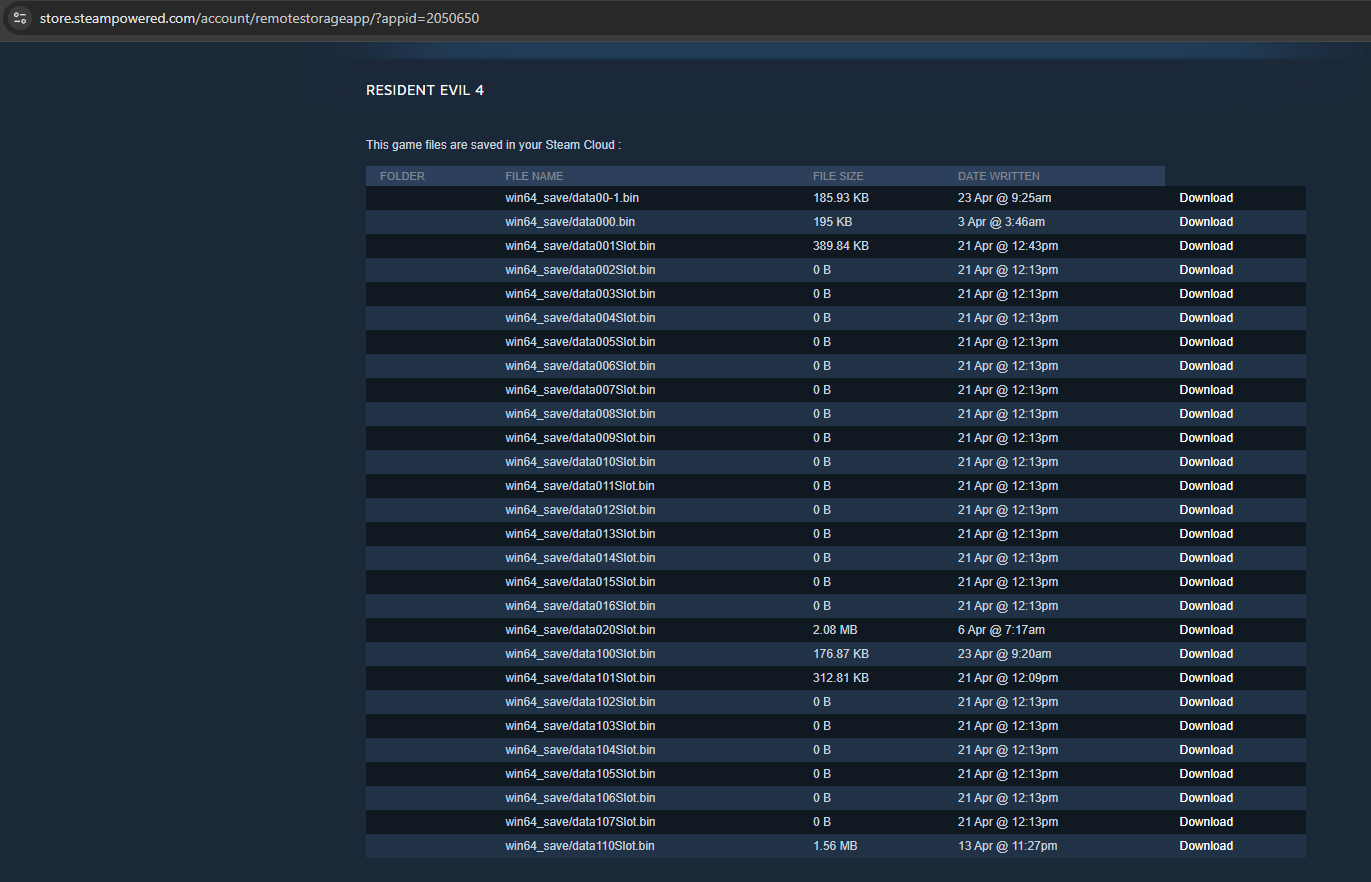Download the data101Slot.bin file
The height and width of the screenshot is (882, 1371).
[1206, 678]
